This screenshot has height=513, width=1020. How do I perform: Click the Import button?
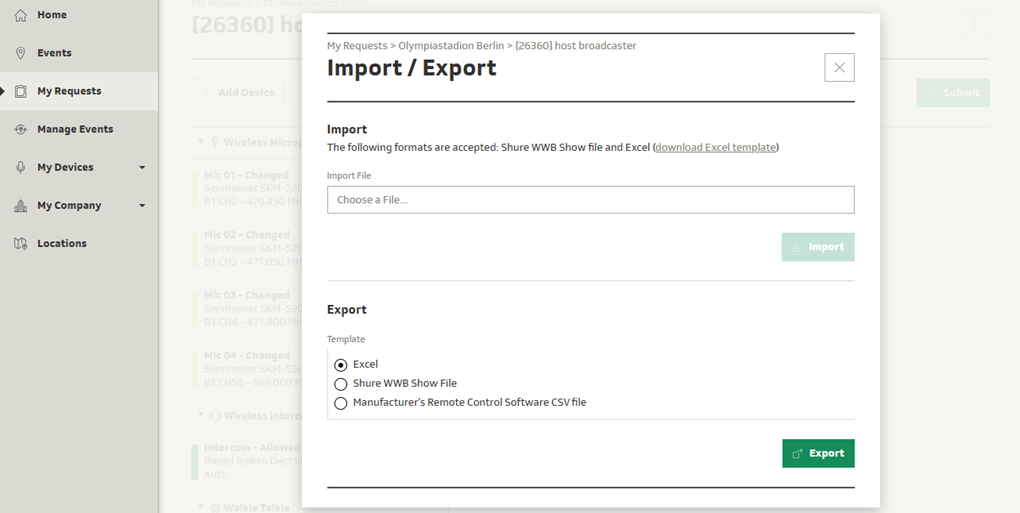(x=817, y=247)
